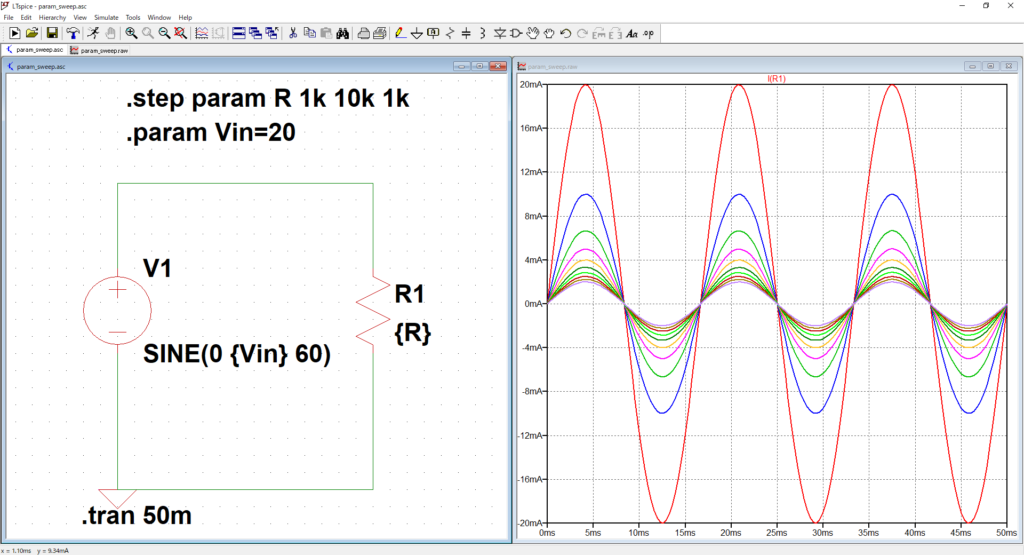Open Component picker gate icon
Viewport: 1024px width, 555px height.
pos(516,33)
